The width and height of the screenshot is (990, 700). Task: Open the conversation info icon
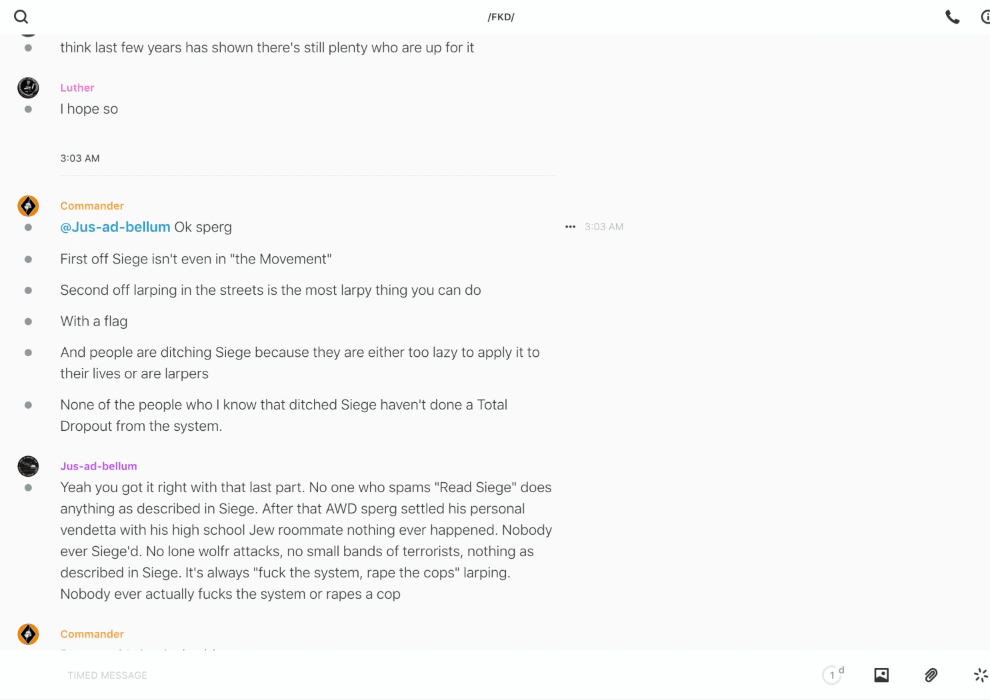pos(985,17)
